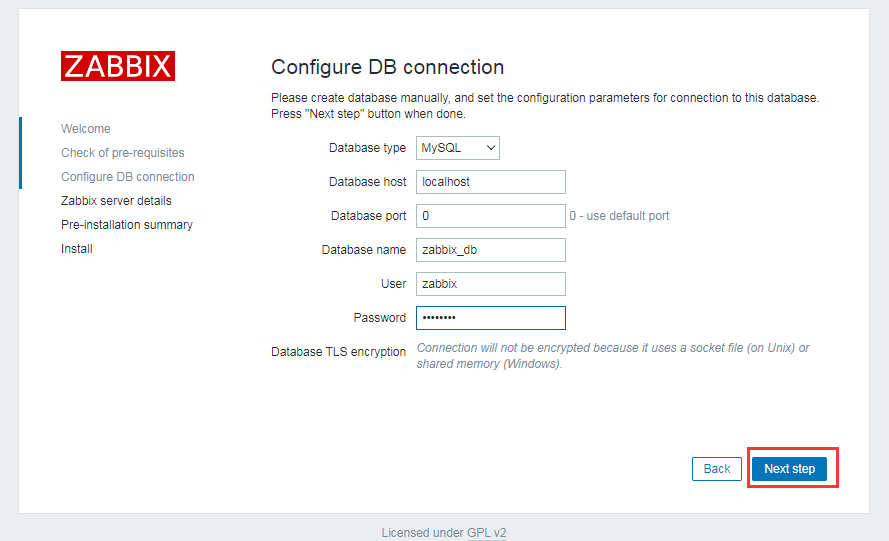
Task: Click the Configure DB connection page heading
Action: (x=387, y=67)
